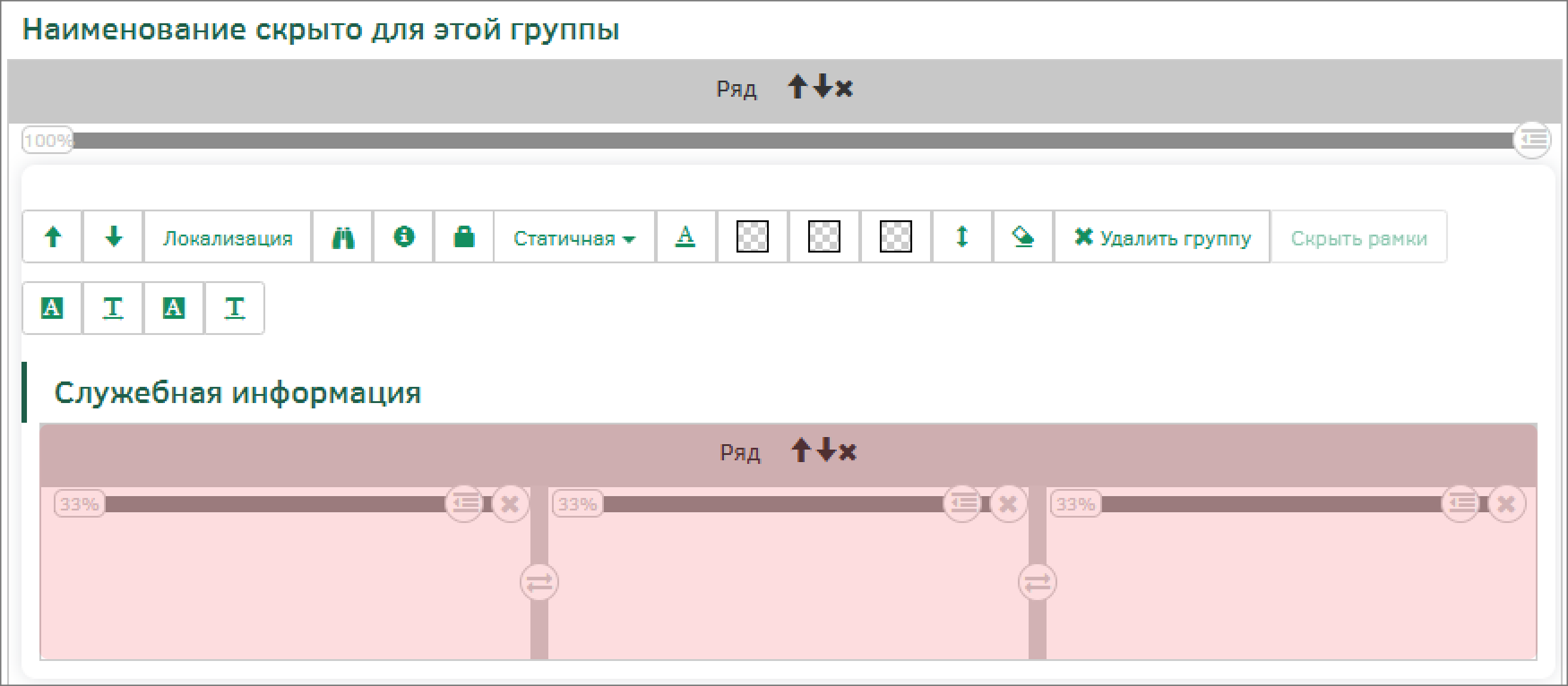Click the vertical double-arrow height icon

[x=961, y=237]
